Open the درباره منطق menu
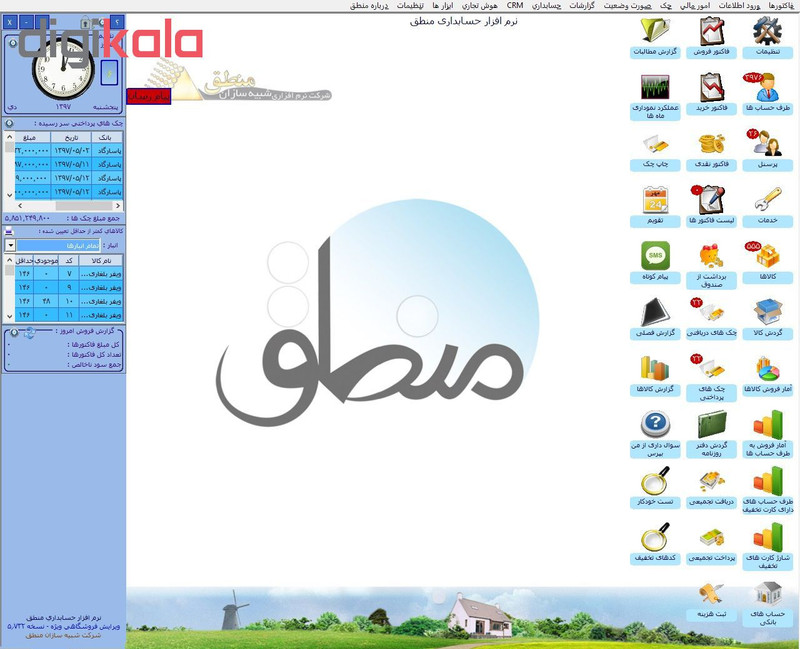Image resolution: width=800 pixels, height=649 pixels. coord(369,6)
